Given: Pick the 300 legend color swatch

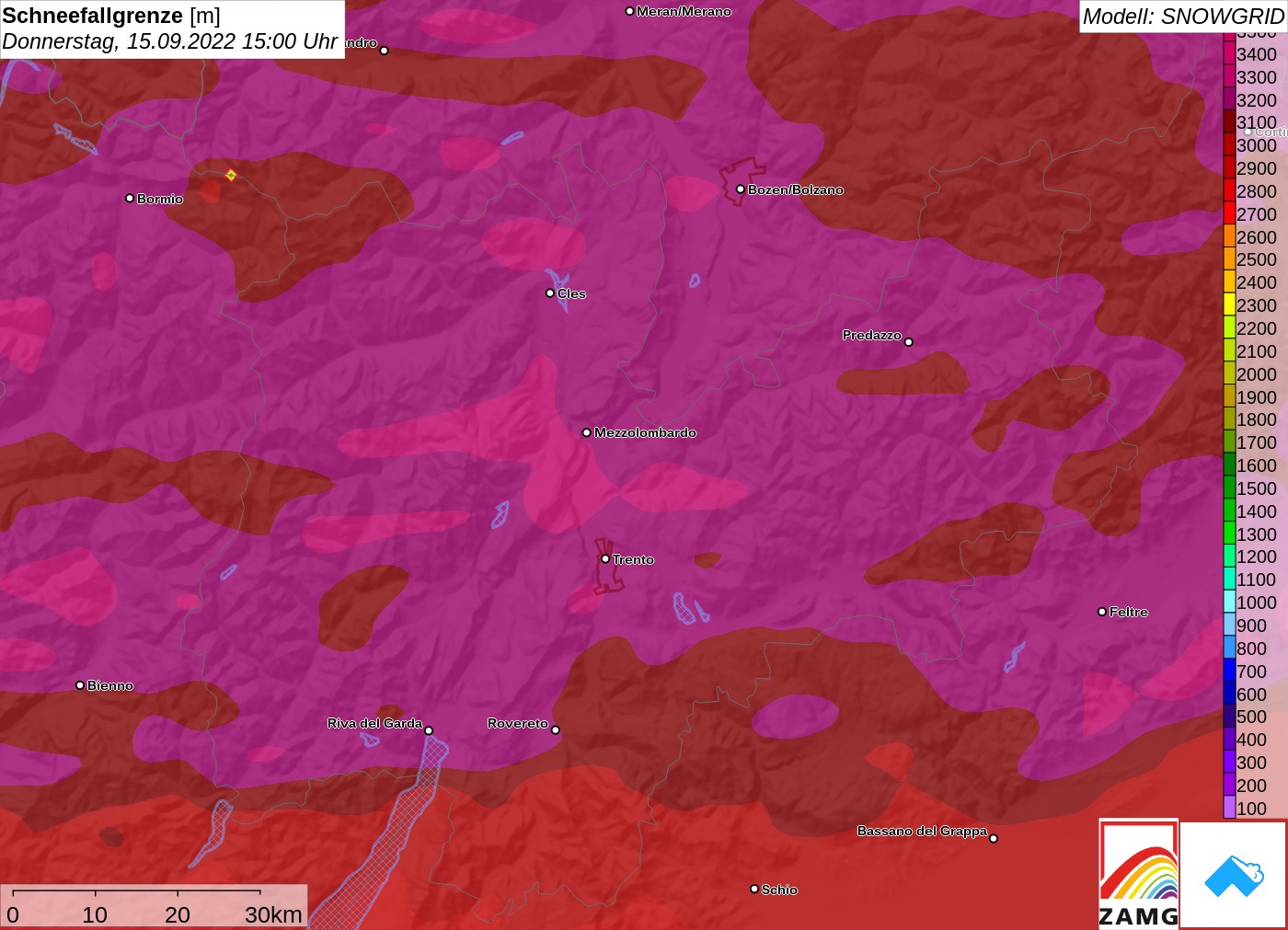Looking at the screenshot, I should (x=1229, y=762).
